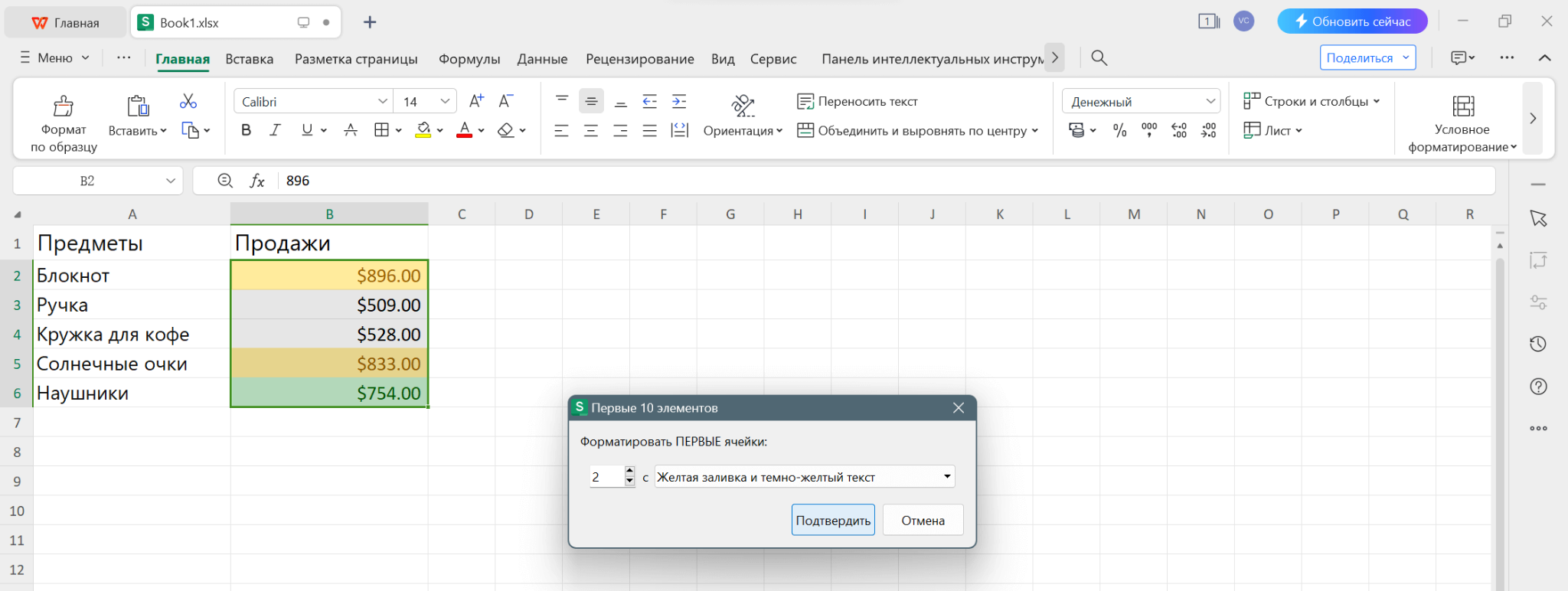1568x591 pixels.
Task: Click the top-items count input field
Action: (x=606, y=477)
